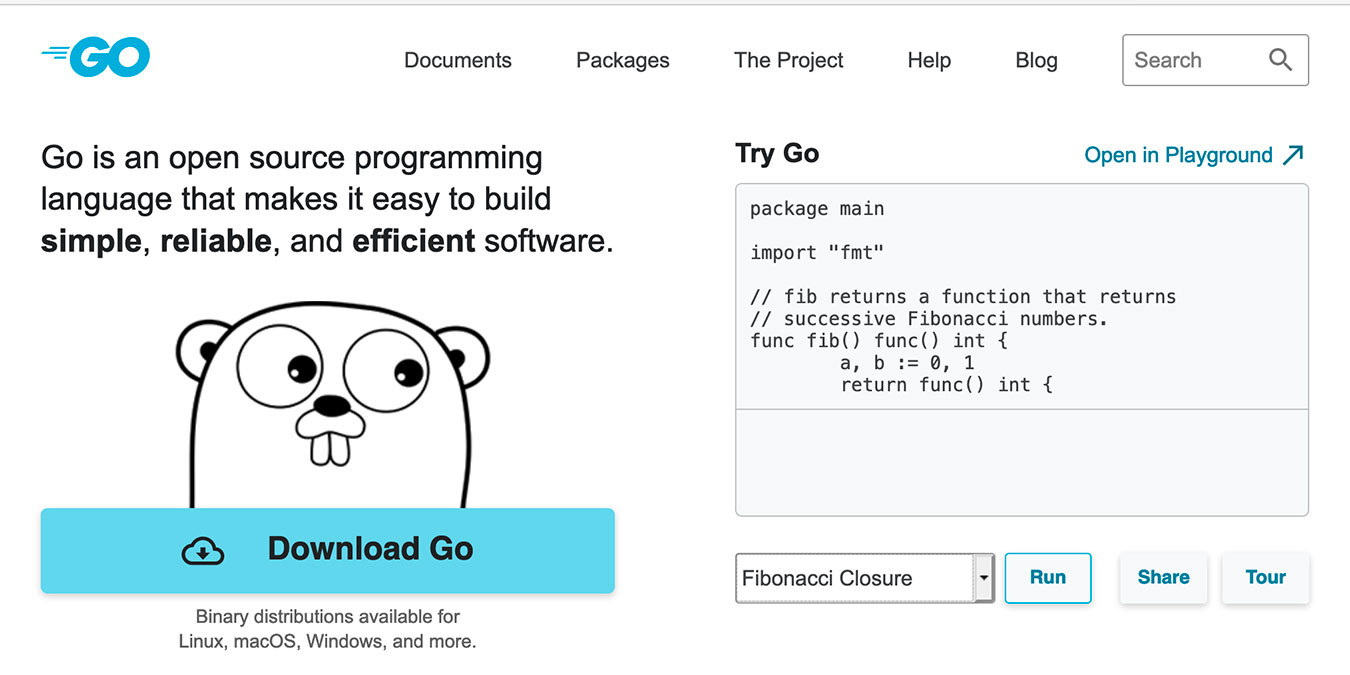
Task: Open the example selector dropdown arrow
Action: click(982, 578)
